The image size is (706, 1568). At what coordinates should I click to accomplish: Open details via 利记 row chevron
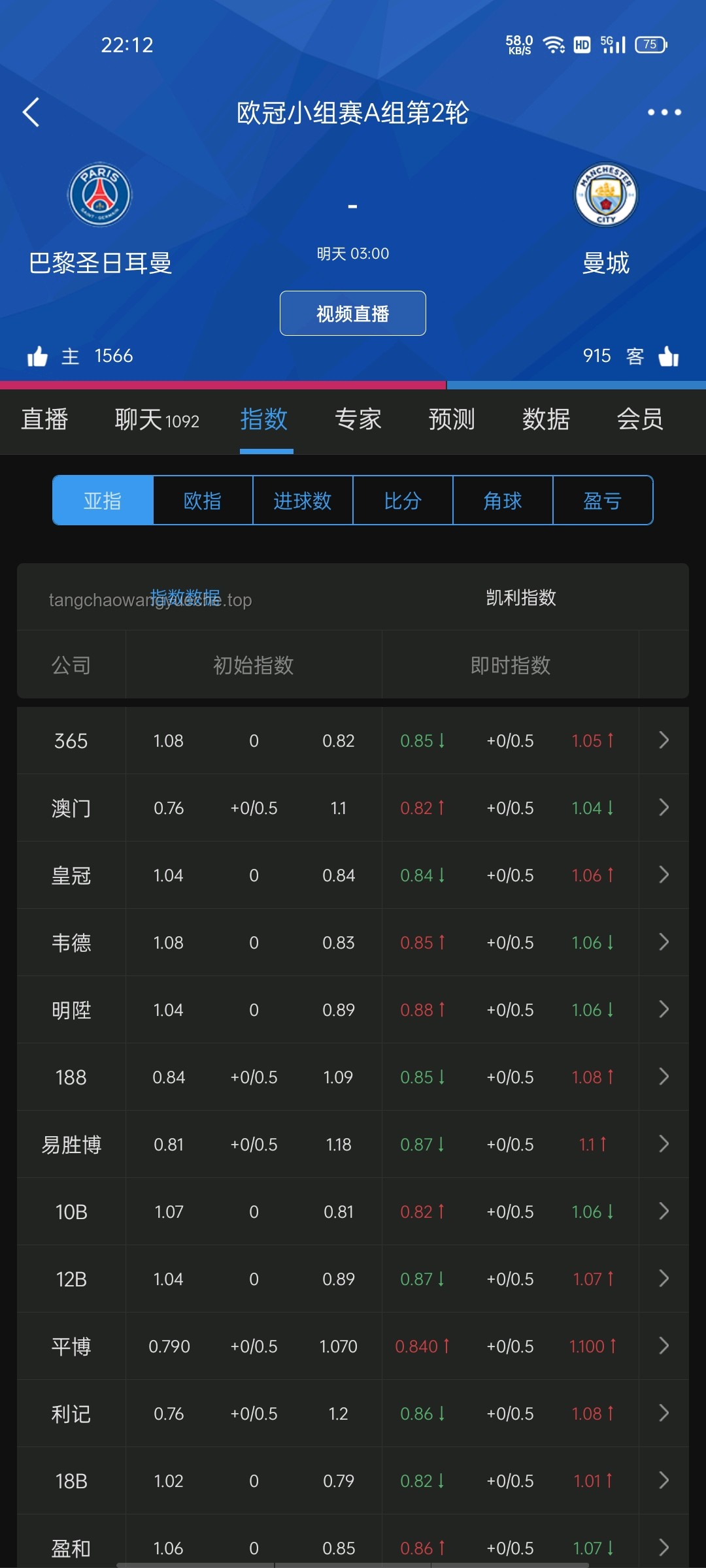(664, 1413)
